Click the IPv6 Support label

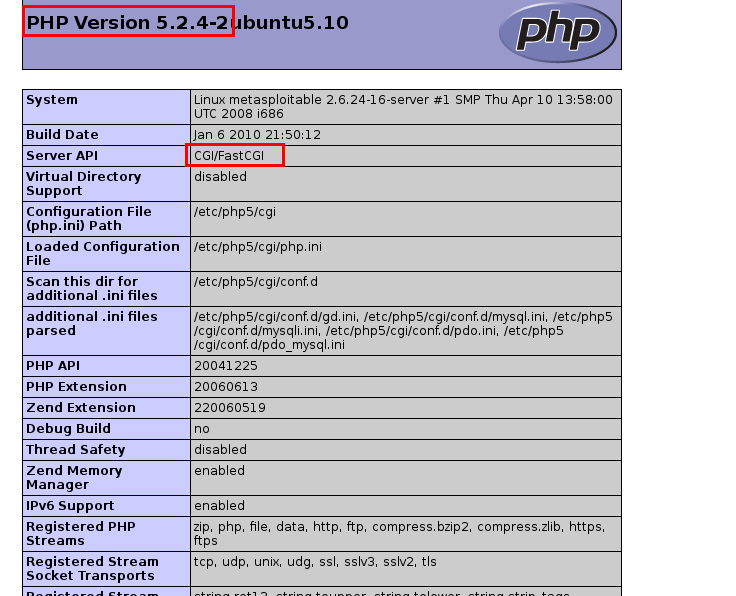pyautogui.click(x=70, y=506)
